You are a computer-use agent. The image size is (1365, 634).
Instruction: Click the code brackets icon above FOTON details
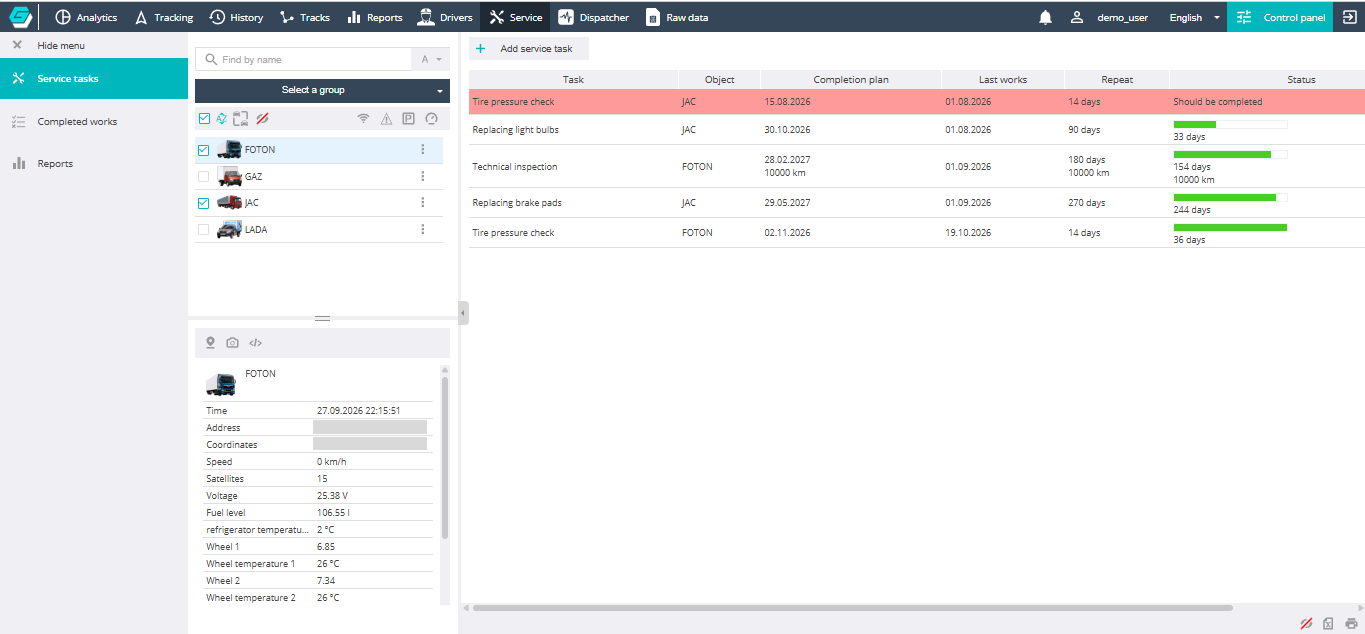click(x=255, y=343)
